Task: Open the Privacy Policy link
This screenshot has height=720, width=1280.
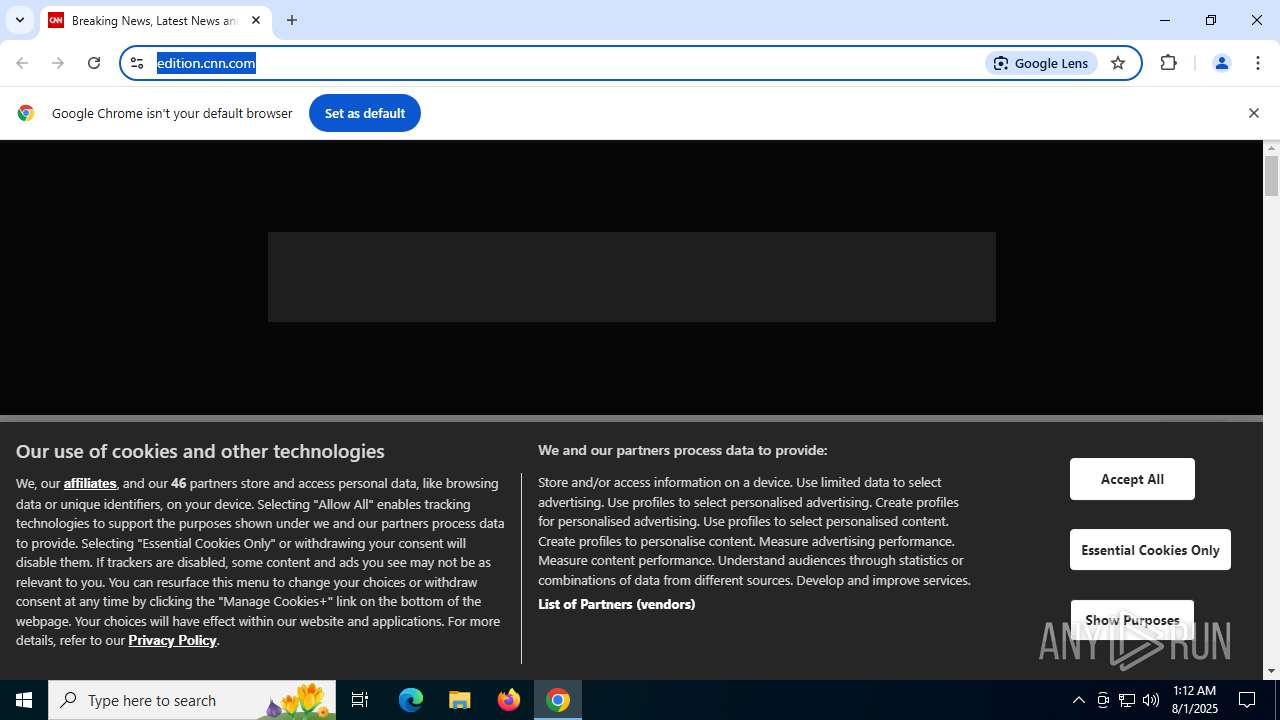Action: (172, 640)
